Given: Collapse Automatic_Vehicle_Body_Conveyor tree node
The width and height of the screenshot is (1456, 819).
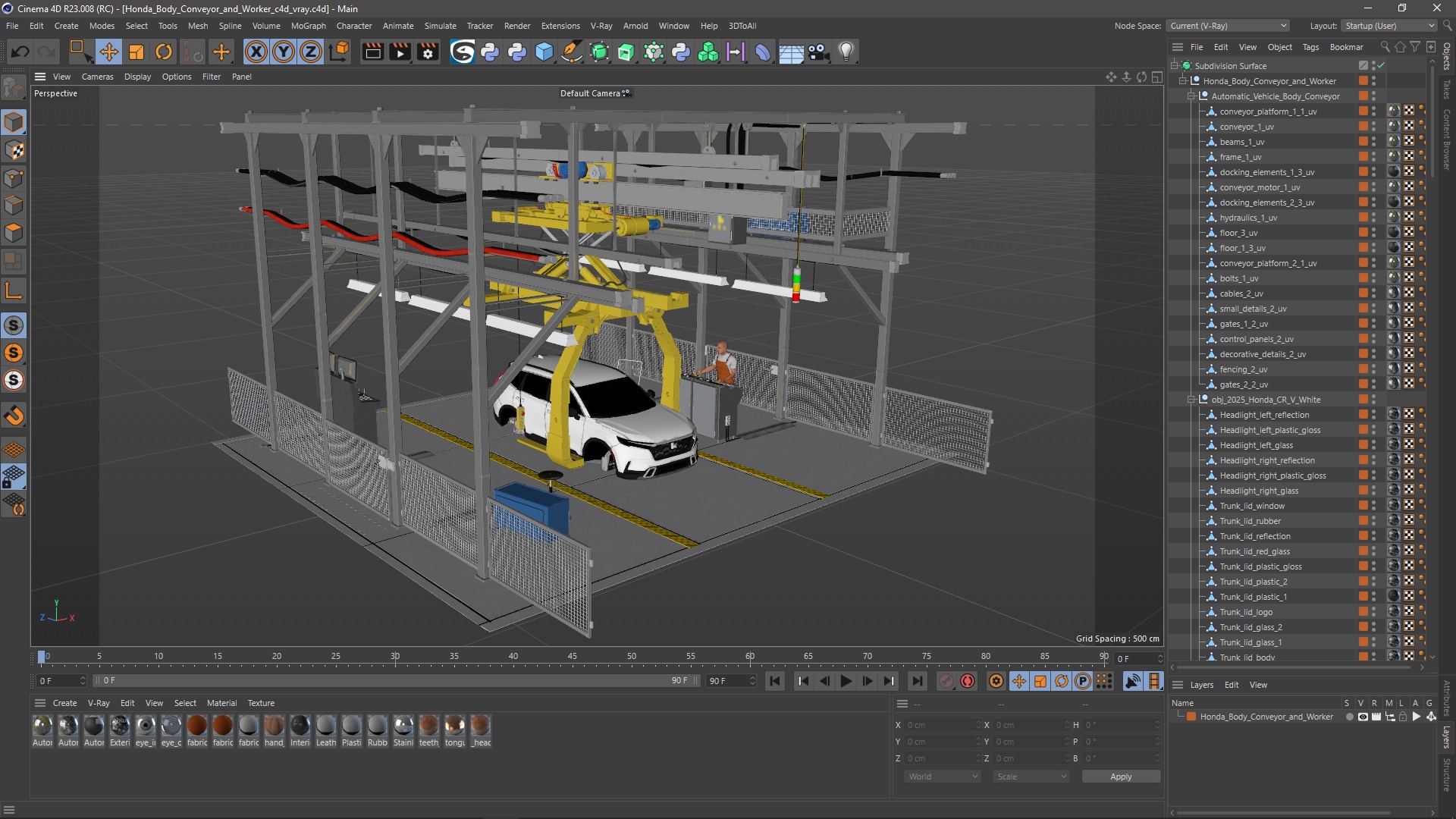Looking at the screenshot, I should (x=1191, y=96).
